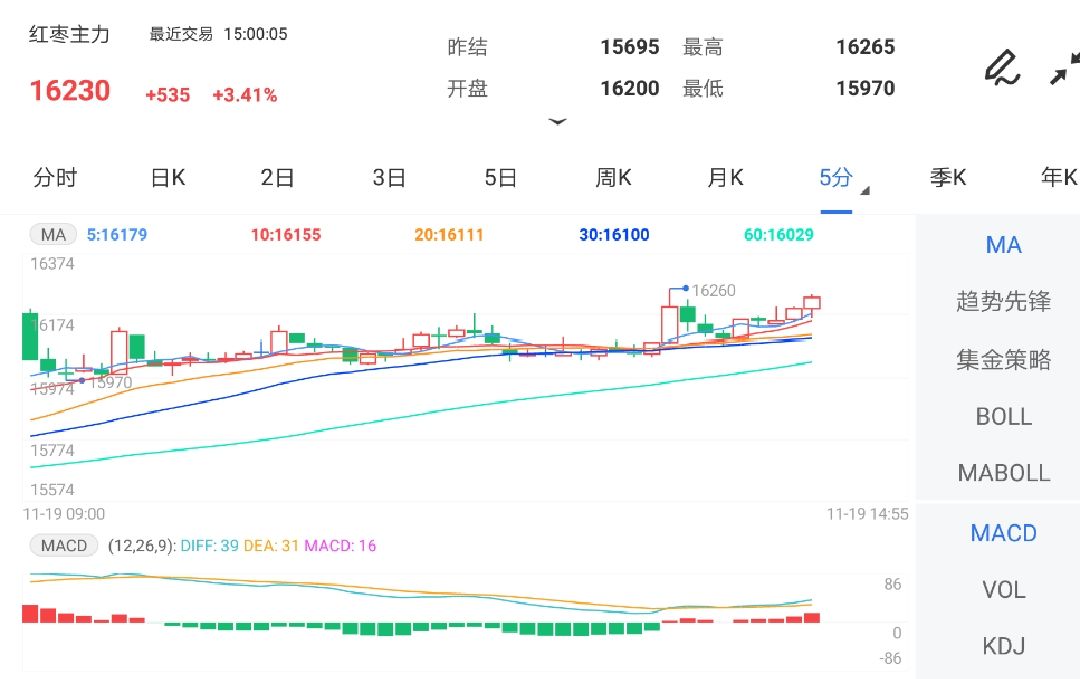Click the MA60 value 60:16029

pos(778,235)
